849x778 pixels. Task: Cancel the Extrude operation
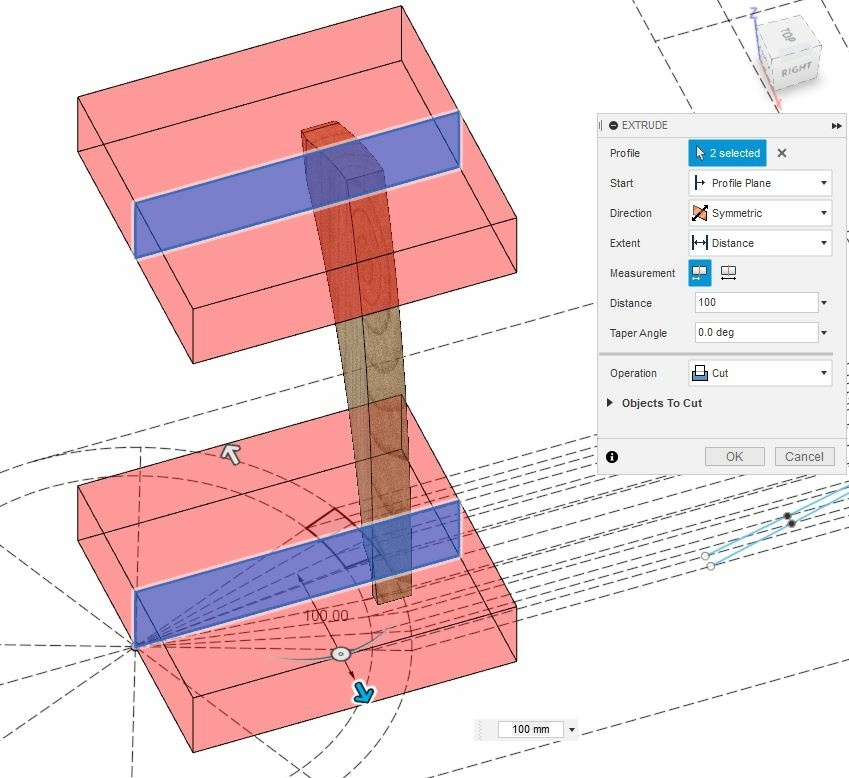click(804, 456)
